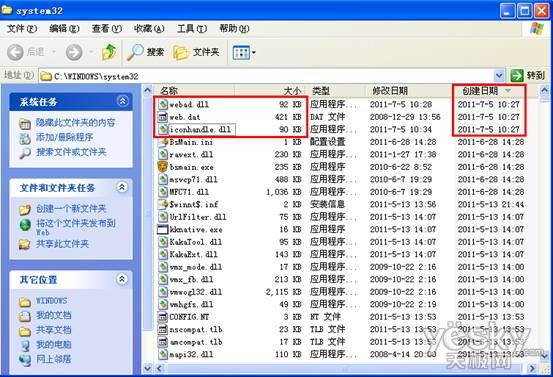Open 我的文档 in other places
The width and height of the screenshot is (553, 377).
click(x=53, y=315)
